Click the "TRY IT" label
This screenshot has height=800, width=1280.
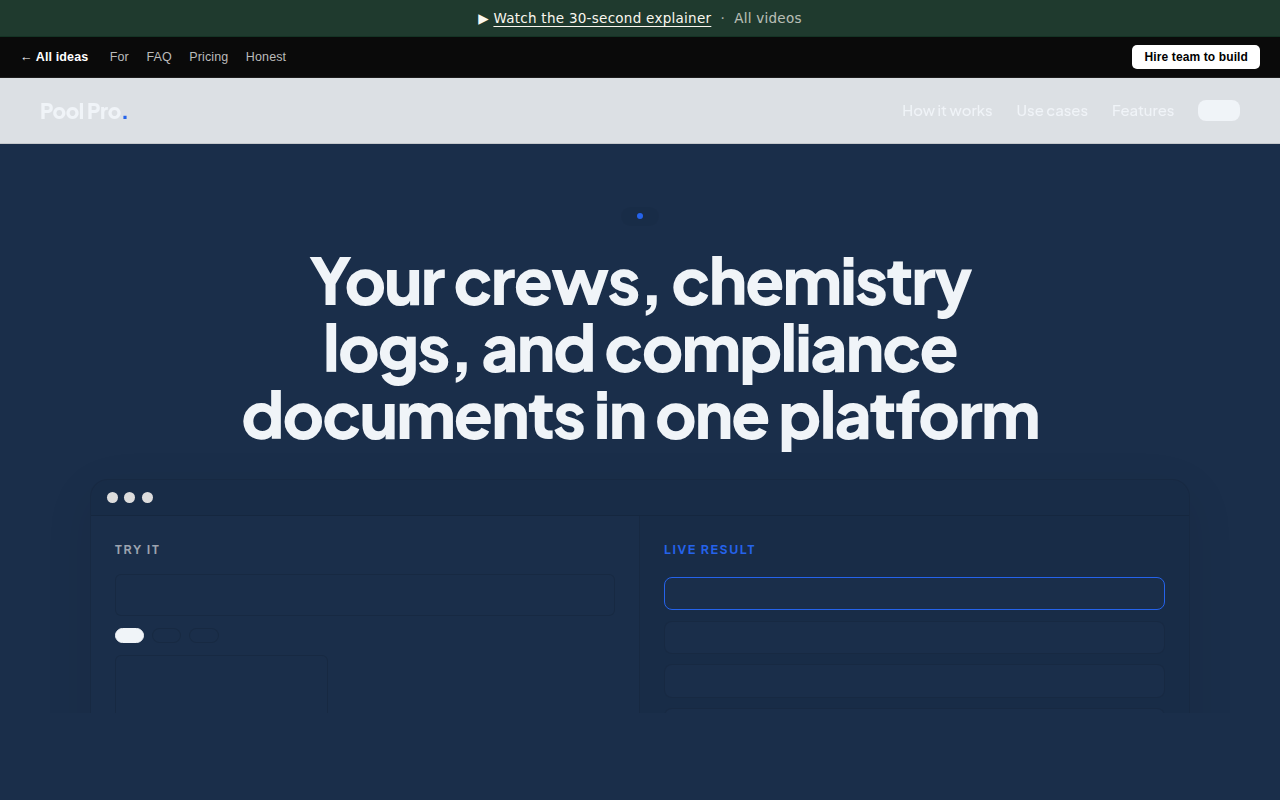(x=137, y=550)
